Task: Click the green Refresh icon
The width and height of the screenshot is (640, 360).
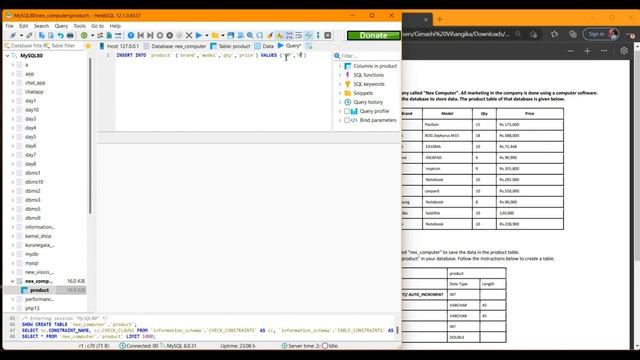Action: coord(84,36)
